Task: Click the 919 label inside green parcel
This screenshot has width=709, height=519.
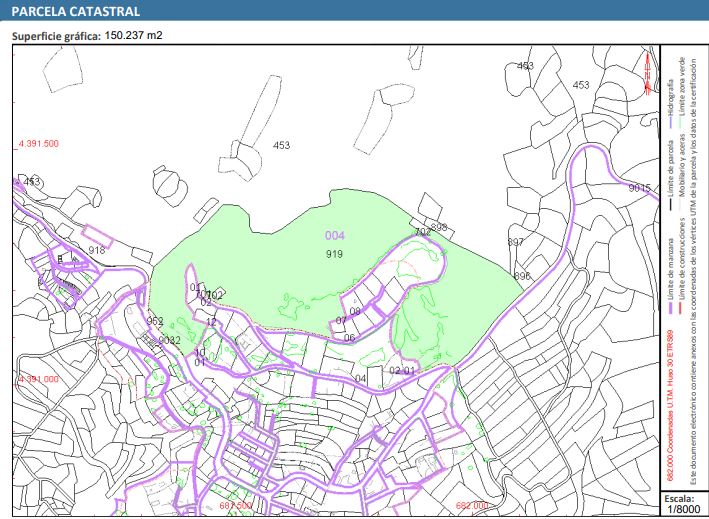Action: (335, 255)
